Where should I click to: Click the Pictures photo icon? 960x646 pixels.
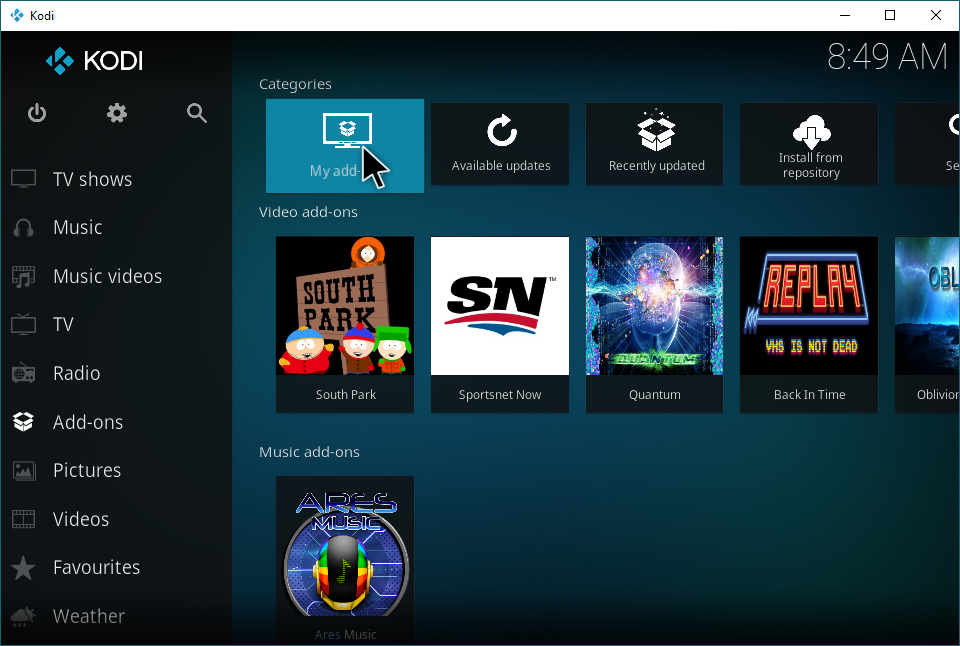pyautogui.click(x=23, y=470)
